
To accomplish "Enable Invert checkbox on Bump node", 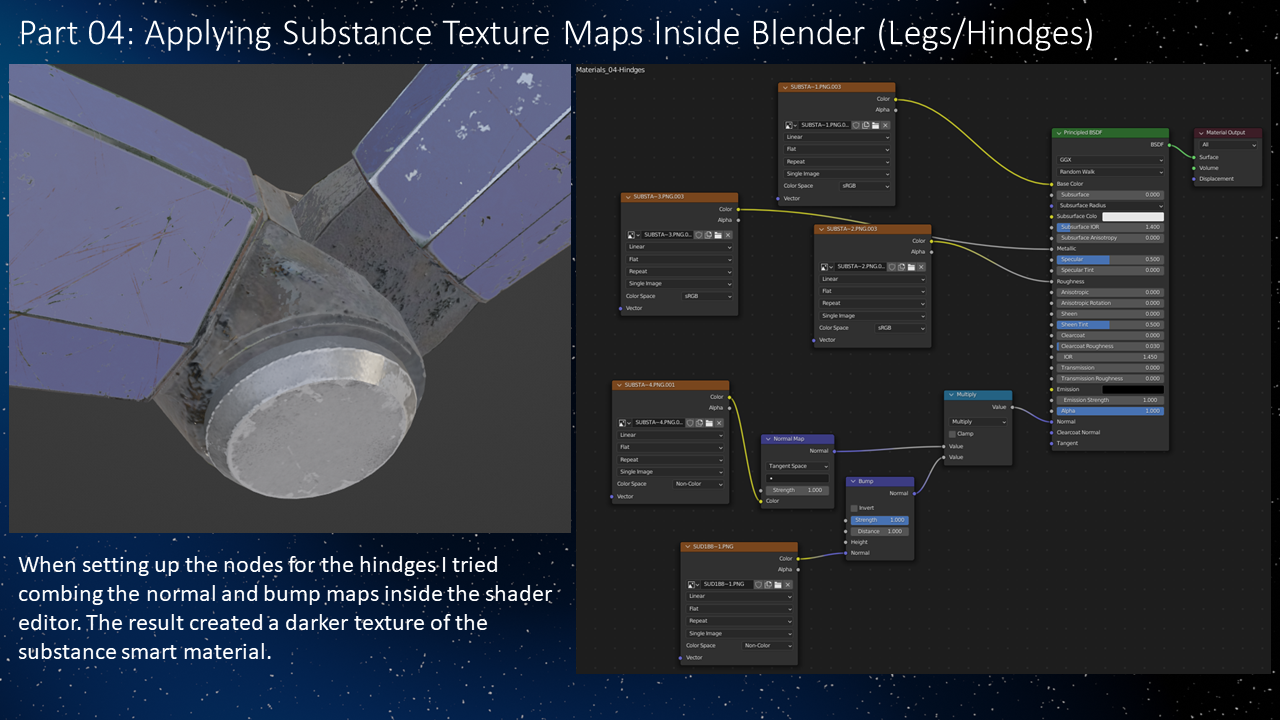I will [854, 508].
